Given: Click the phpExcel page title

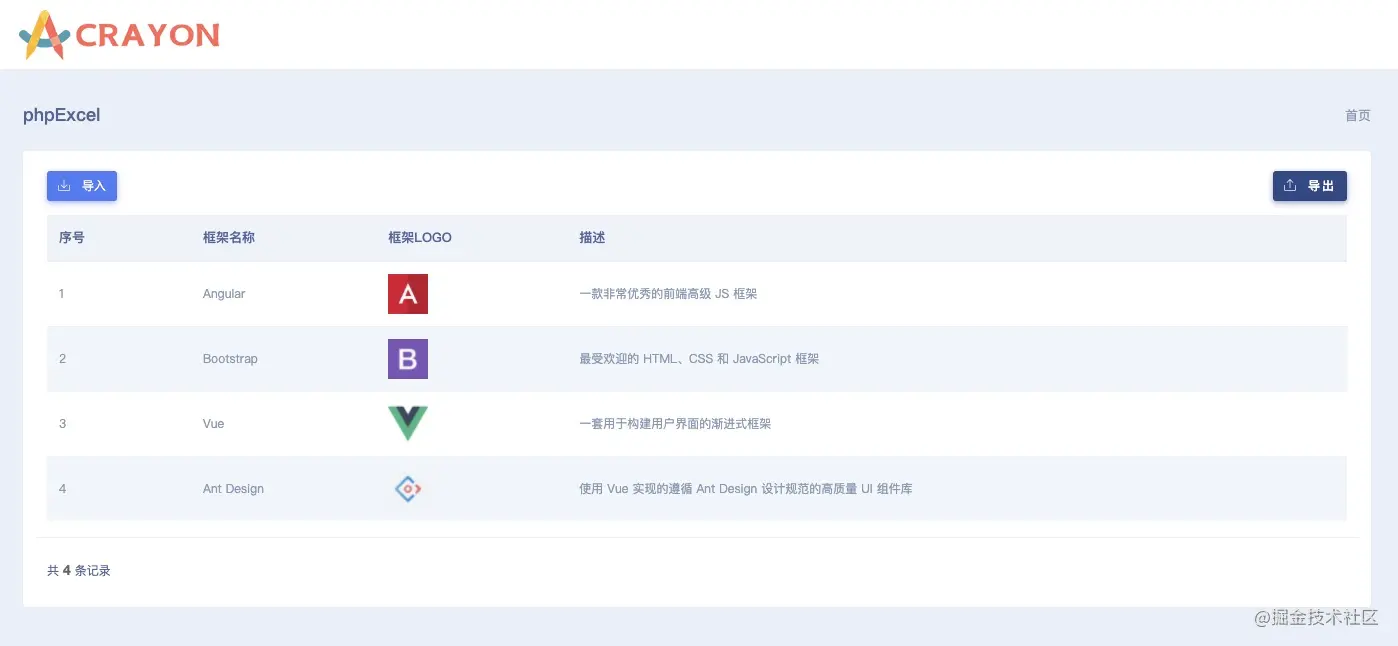Looking at the screenshot, I should pyautogui.click(x=62, y=115).
